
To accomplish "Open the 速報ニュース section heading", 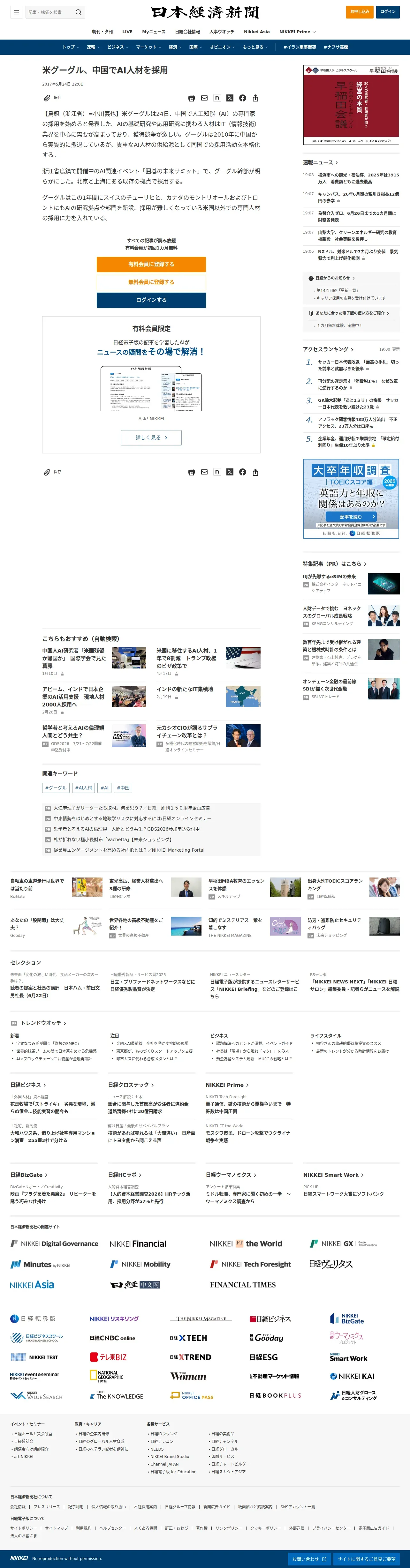I will (321, 162).
